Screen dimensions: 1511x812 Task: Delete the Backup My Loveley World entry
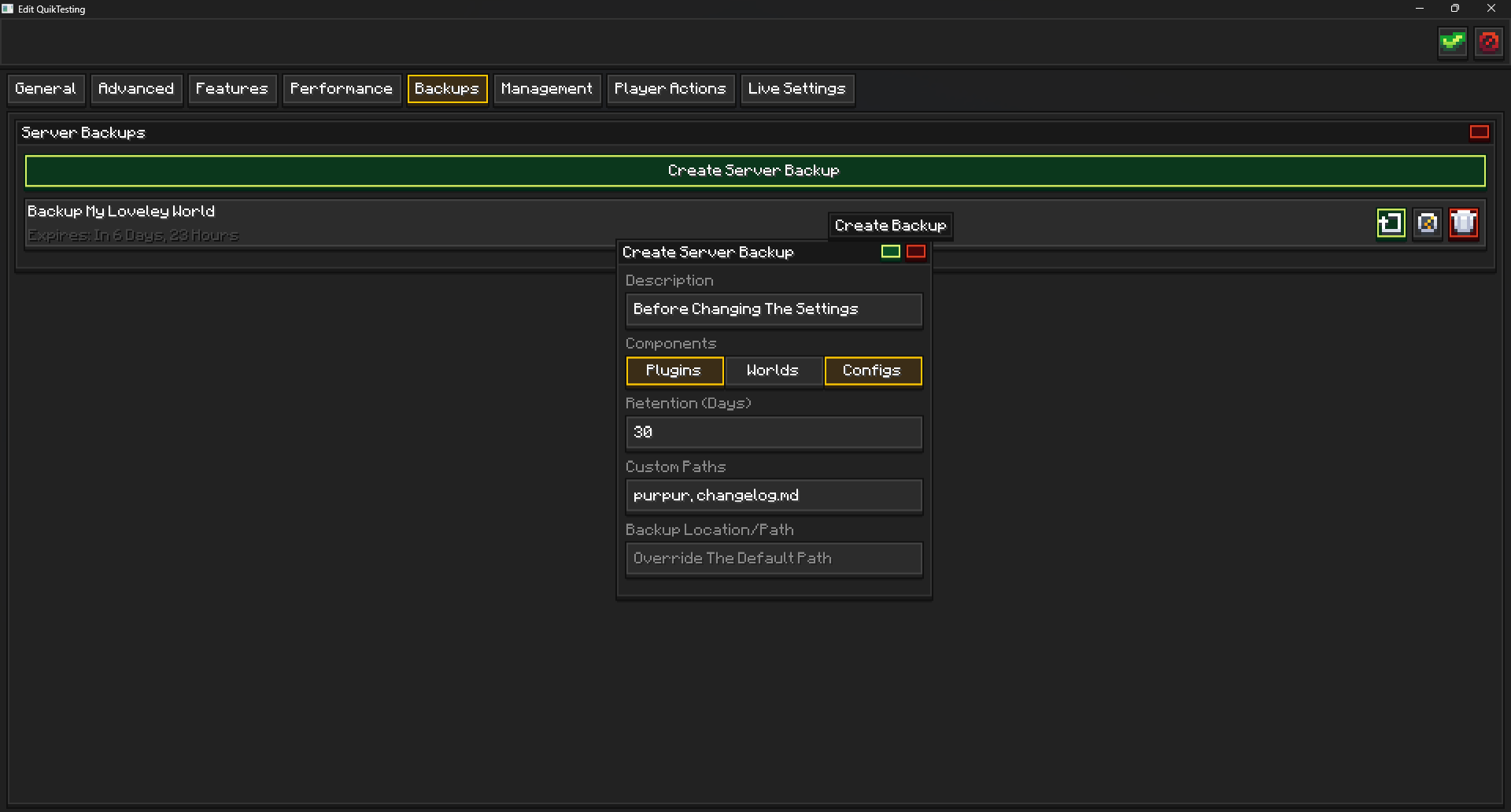click(1464, 223)
